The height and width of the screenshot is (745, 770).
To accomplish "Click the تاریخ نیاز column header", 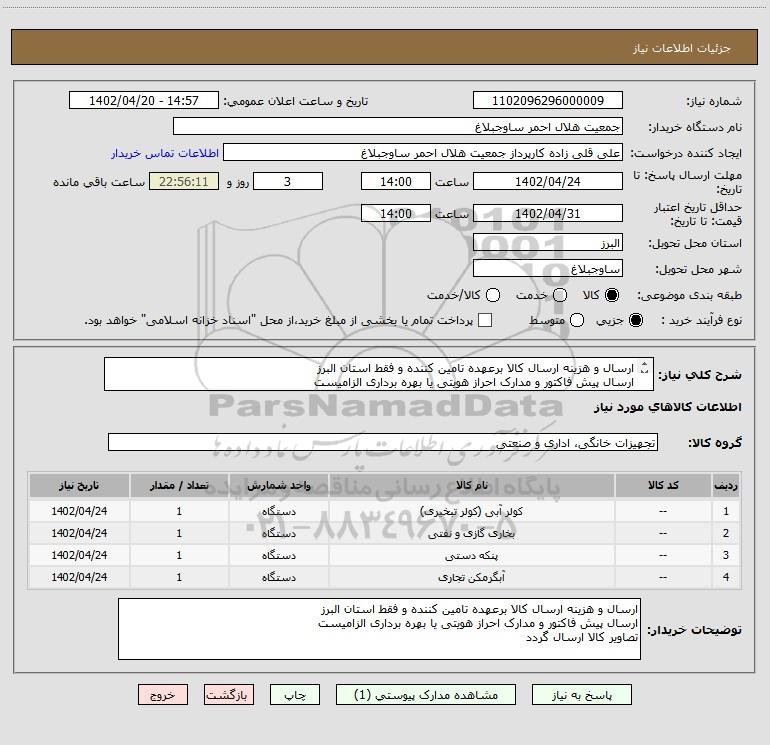I will pyautogui.click(x=79, y=485).
